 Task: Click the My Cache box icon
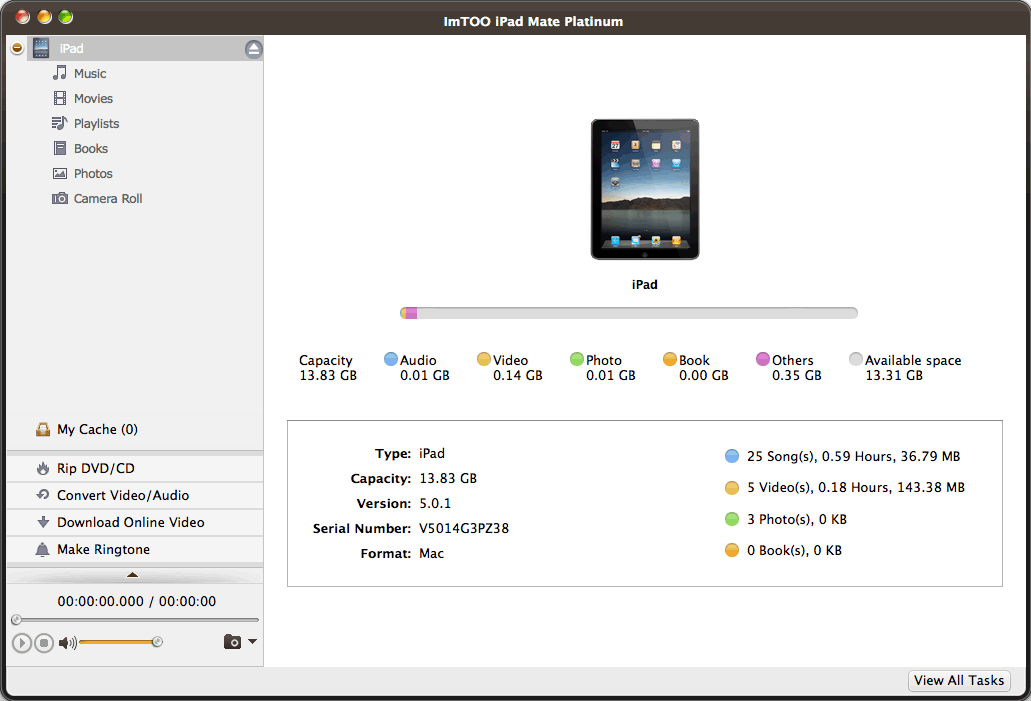click(43, 429)
